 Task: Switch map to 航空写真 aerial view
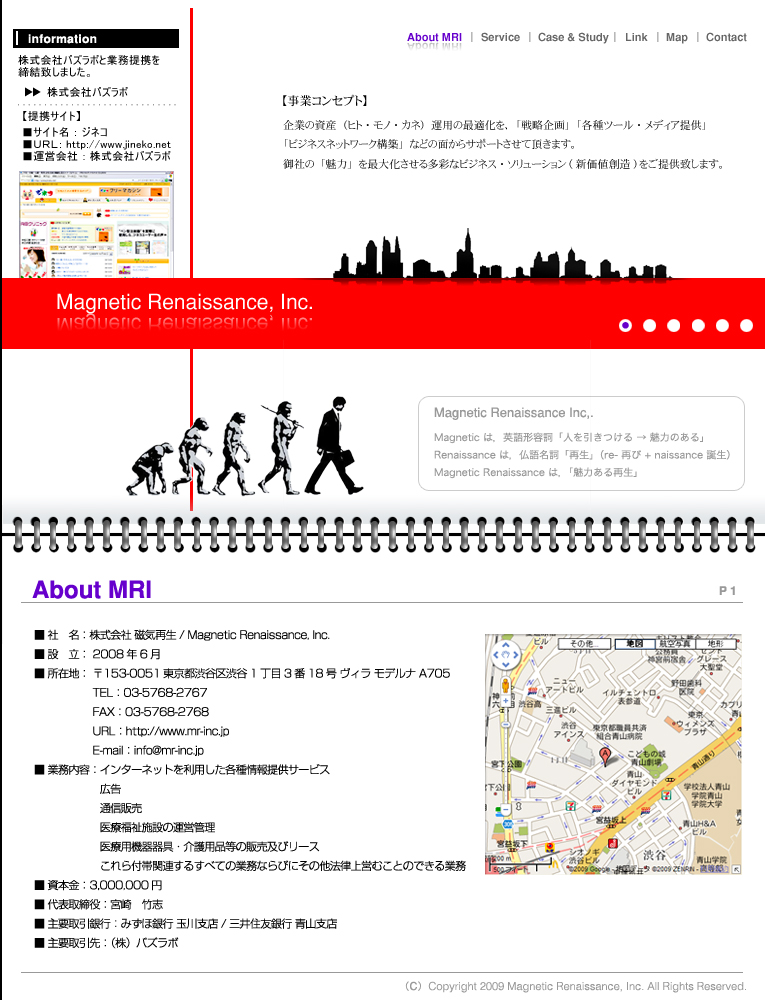(675, 644)
